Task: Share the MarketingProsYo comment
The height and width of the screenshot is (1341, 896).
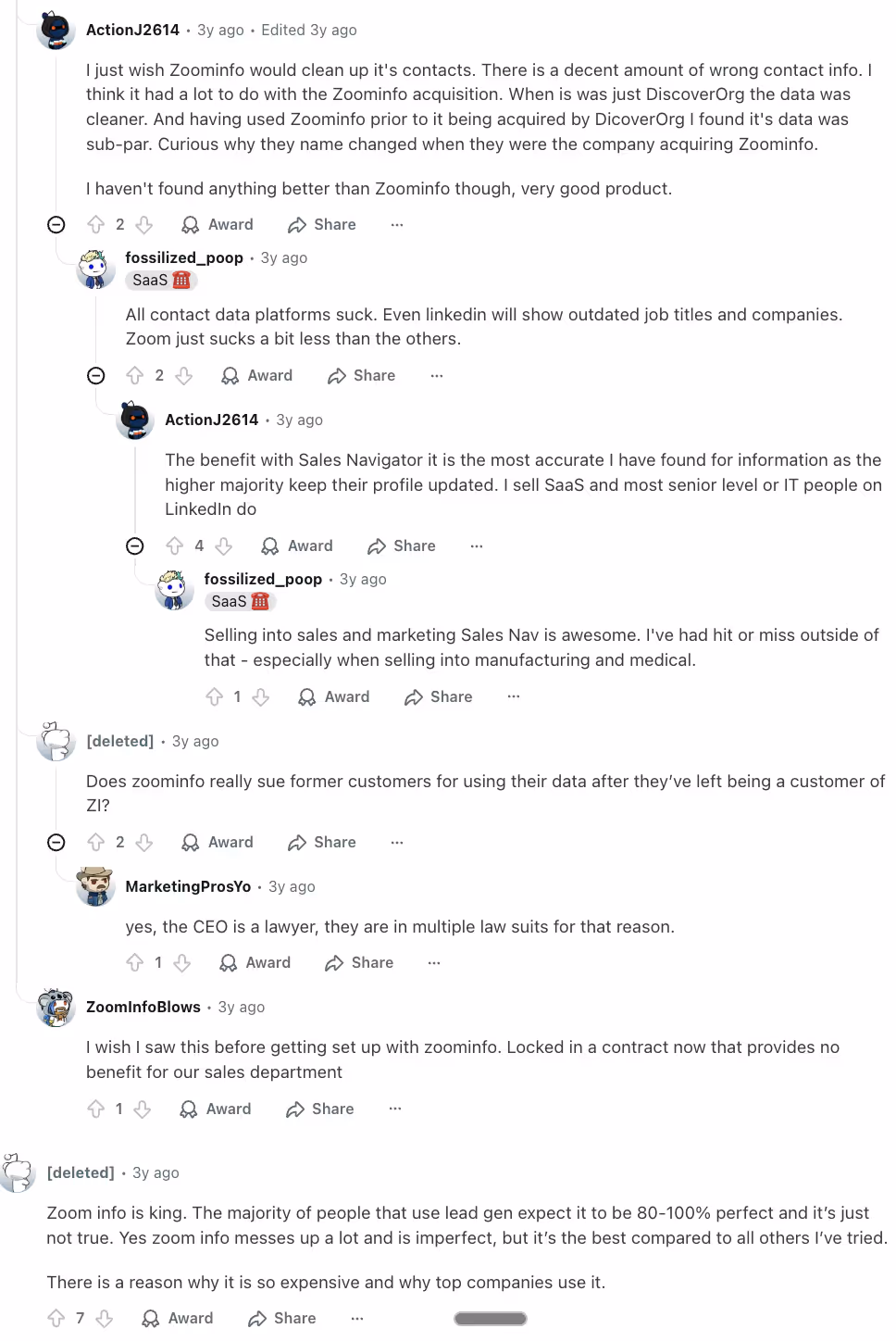Action: click(x=357, y=962)
